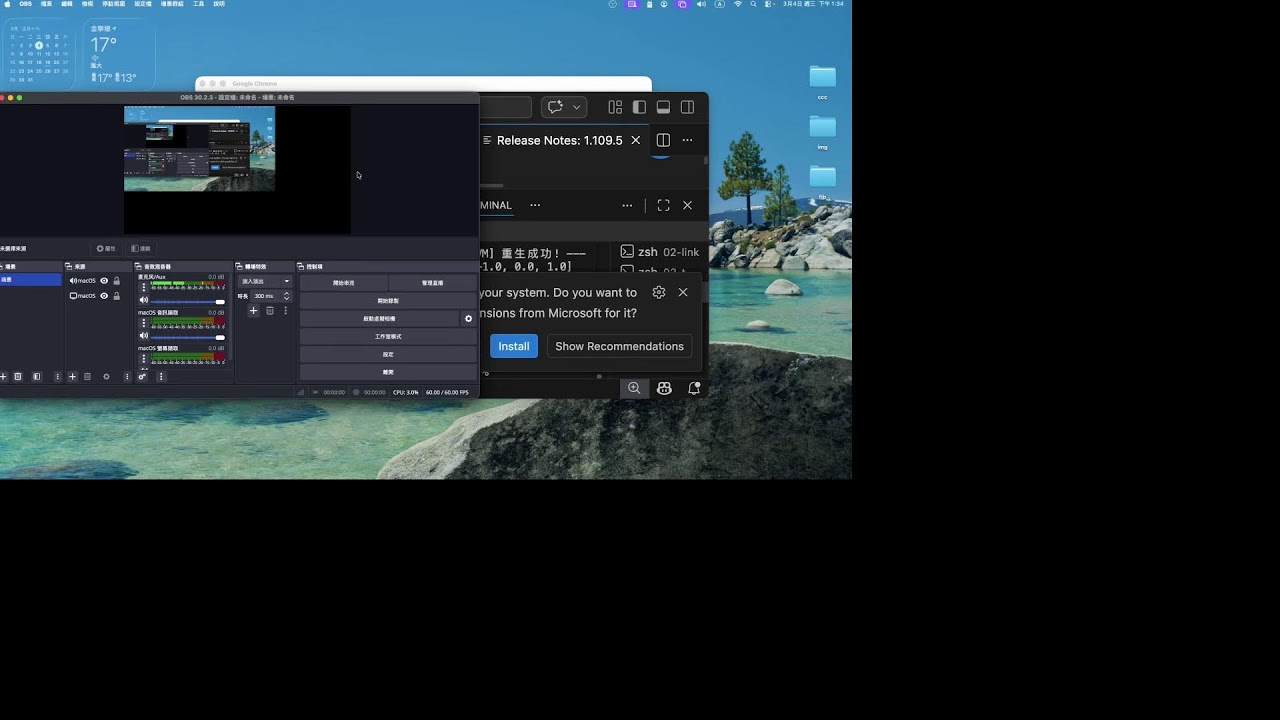Viewport: 1280px width, 720px height.
Task: Open 工具 menu in OBS menu bar
Action: [198, 4]
